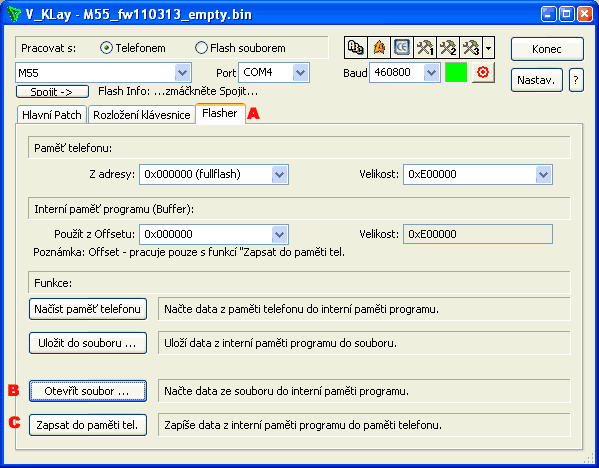This screenshot has height=468, width=599.
Task: Click the Spojit -> button
Action: pyautogui.click(x=52, y=92)
